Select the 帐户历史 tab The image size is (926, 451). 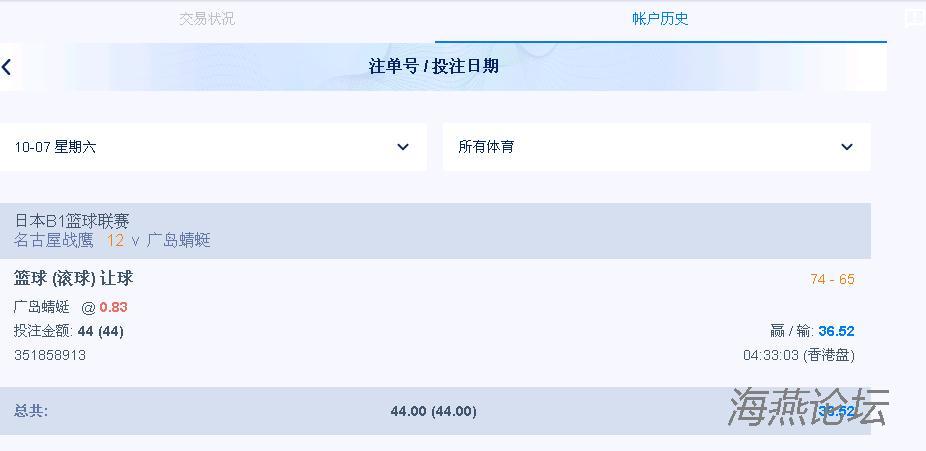(660, 19)
